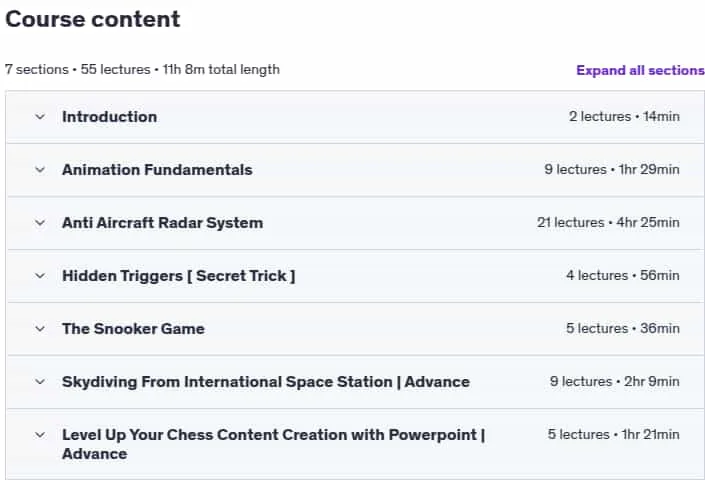Expand The Snooker Game chevron arrow
Viewport: 705px width, 480px height.
pos(40,329)
